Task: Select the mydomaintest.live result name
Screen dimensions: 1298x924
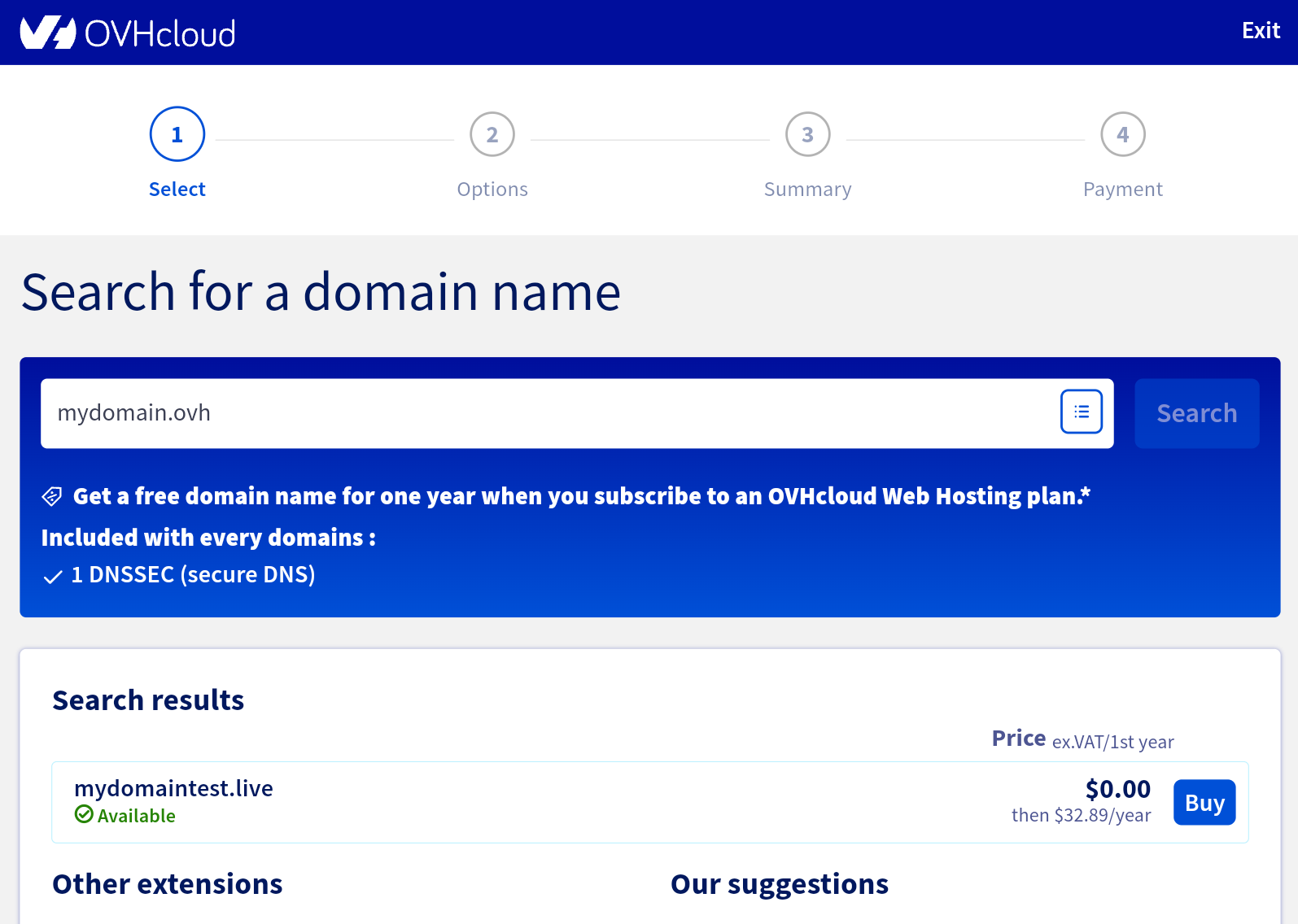Action: click(173, 788)
